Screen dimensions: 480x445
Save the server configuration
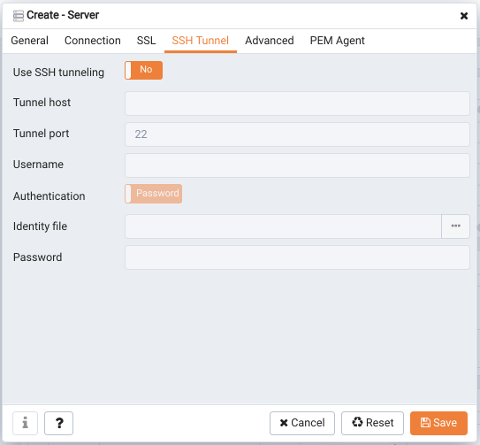(x=439, y=423)
